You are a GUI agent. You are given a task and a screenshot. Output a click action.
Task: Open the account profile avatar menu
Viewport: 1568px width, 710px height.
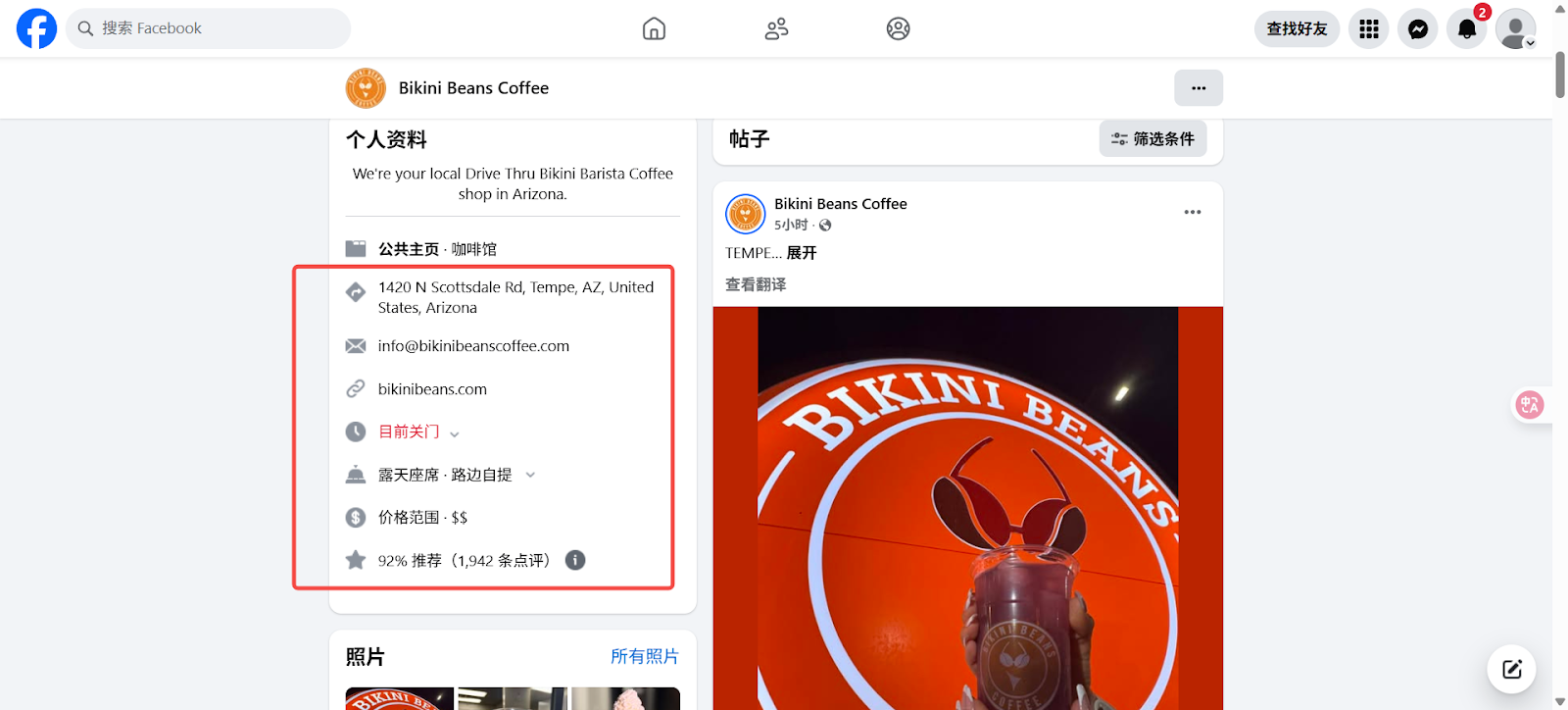click(x=1516, y=28)
